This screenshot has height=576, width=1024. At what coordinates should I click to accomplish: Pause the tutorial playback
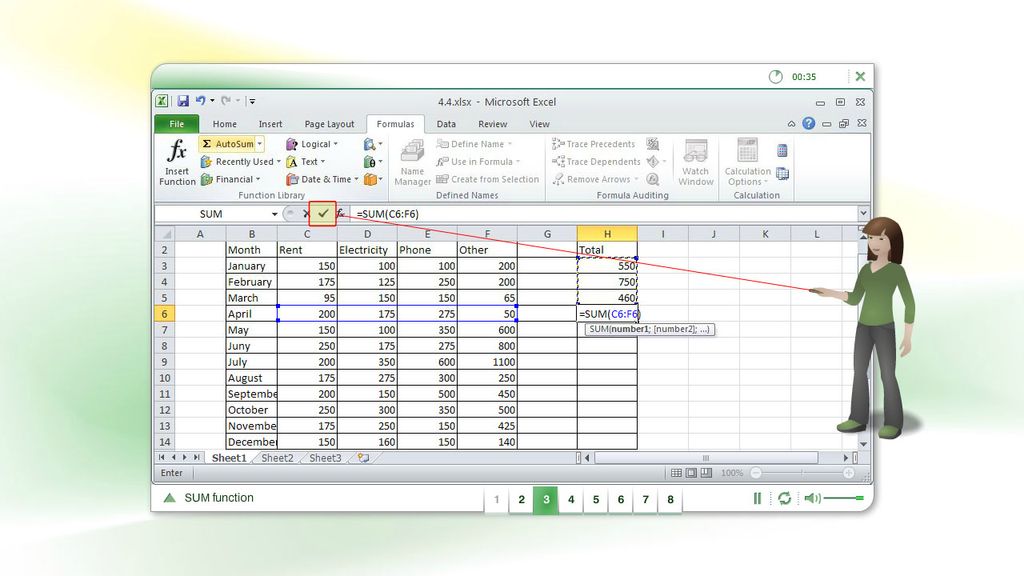[x=757, y=498]
